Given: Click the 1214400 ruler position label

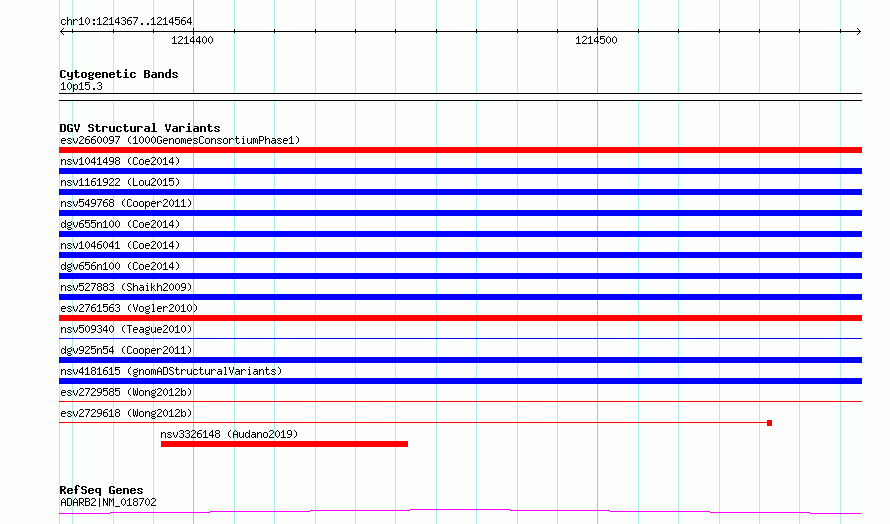Looking at the screenshot, I should click(192, 40).
